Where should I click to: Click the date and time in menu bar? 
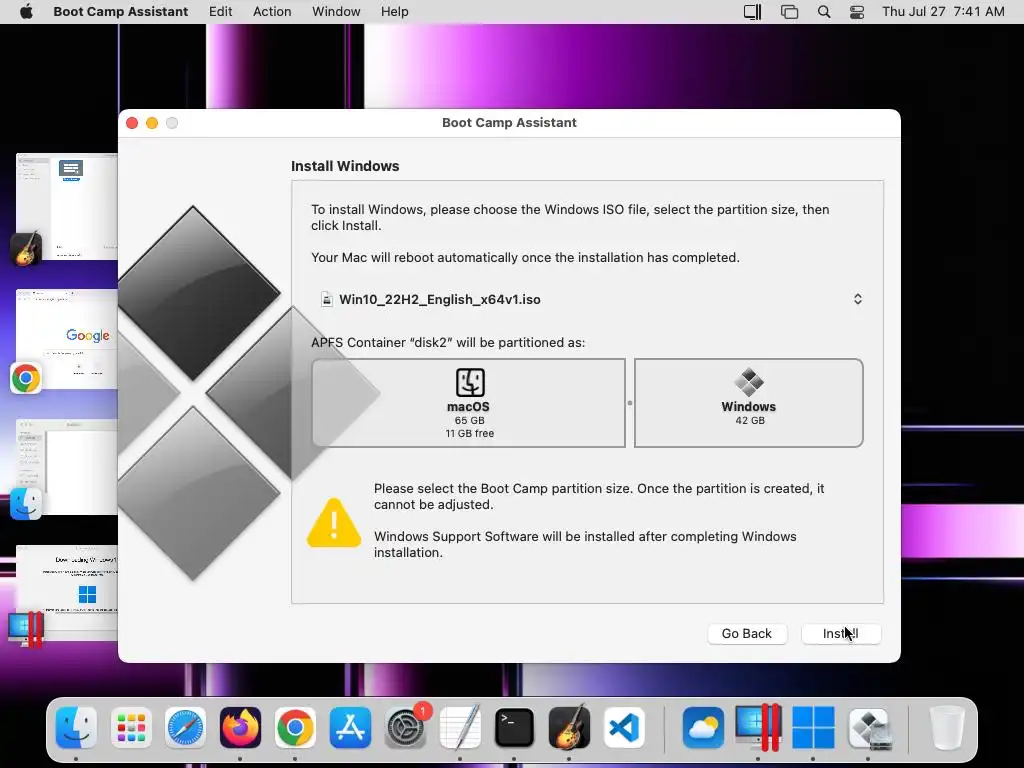[x=943, y=12]
